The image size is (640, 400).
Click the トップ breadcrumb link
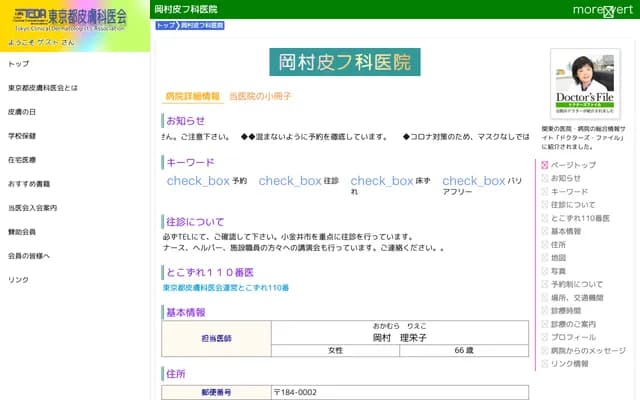pyautogui.click(x=166, y=24)
